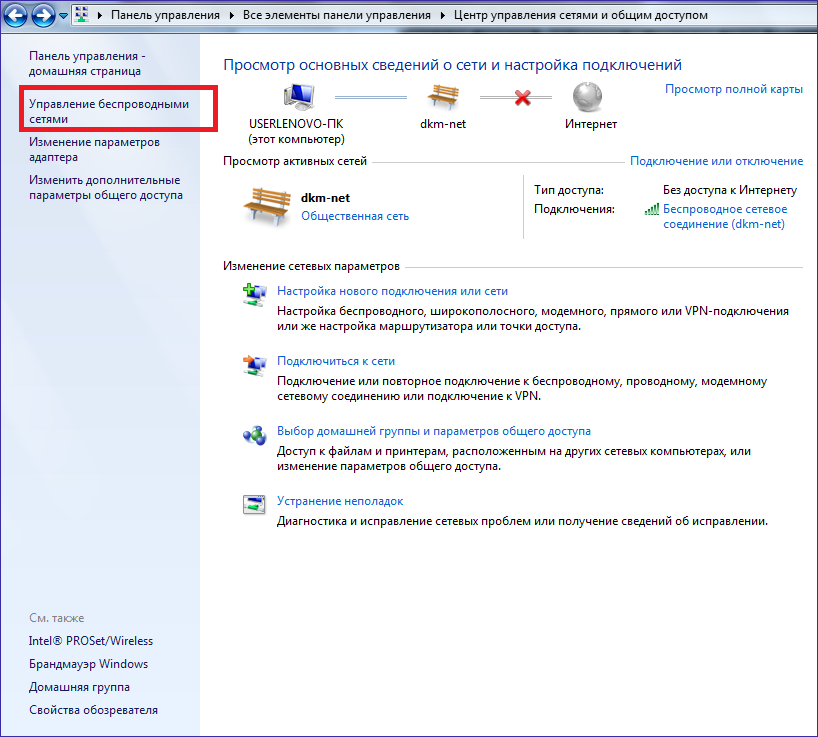Click Общественная сеть network type link
Screen dimensions: 818x737
point(354,216)
